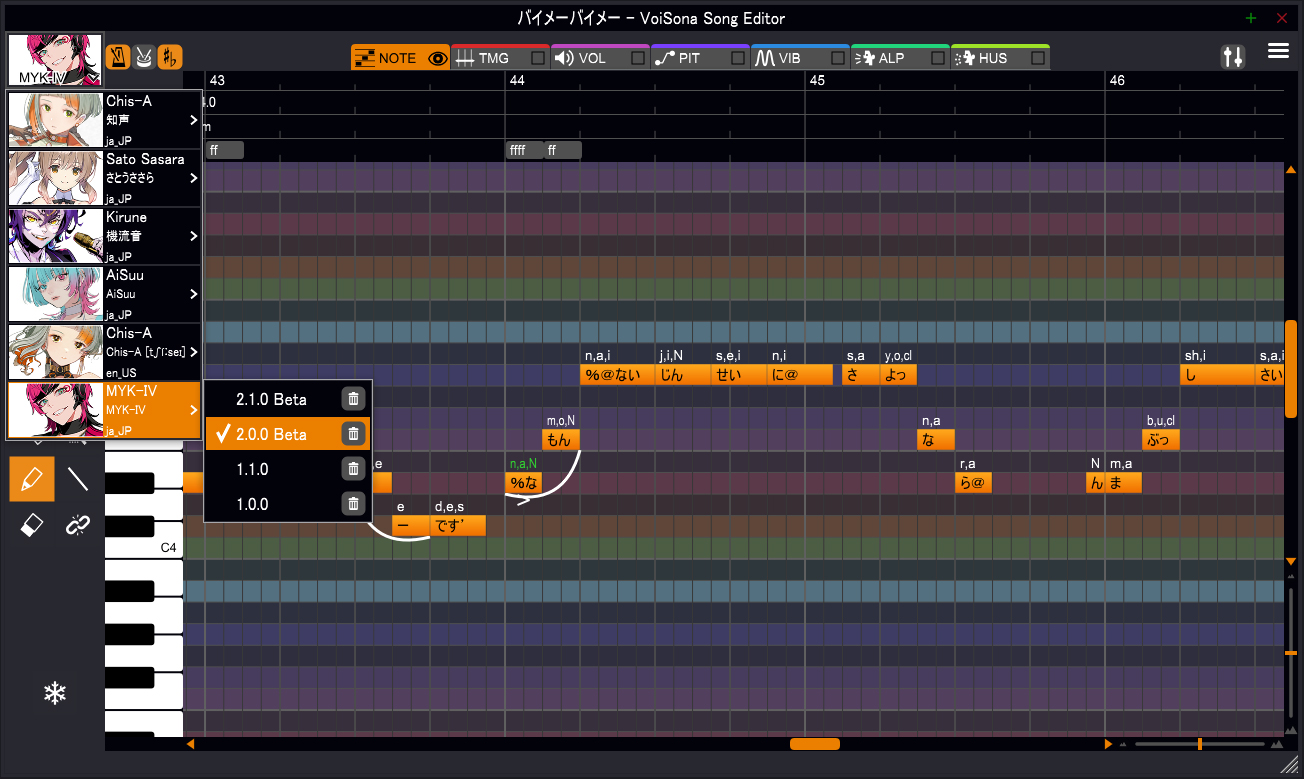Click measure 45 on the ruler
The height and width of the screenshot is (779, 1304).
tap(817, 80)
